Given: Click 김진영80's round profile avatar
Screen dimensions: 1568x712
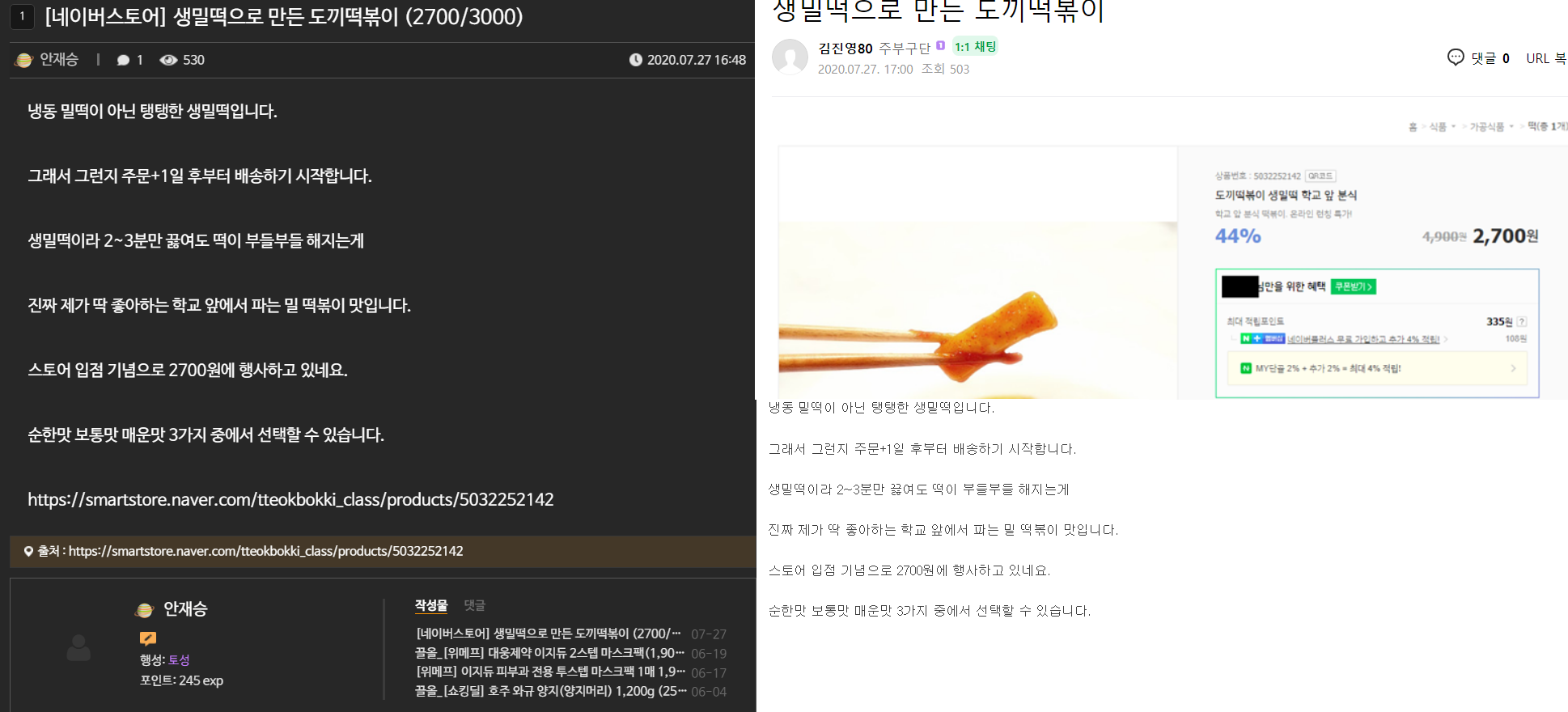Looking at the screenshot, I should point(790,57).
